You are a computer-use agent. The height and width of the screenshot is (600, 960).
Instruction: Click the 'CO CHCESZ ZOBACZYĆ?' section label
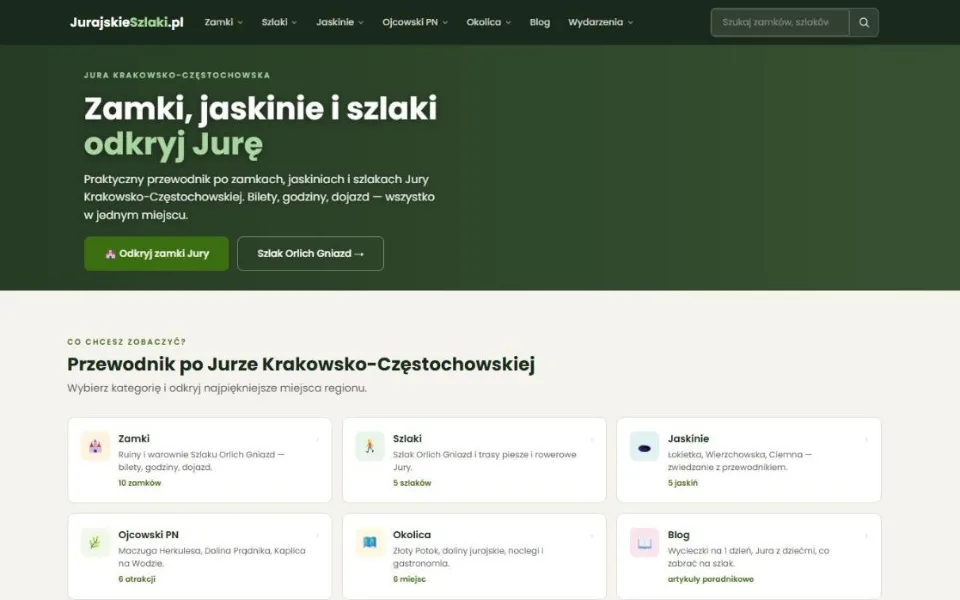[127, 342]
